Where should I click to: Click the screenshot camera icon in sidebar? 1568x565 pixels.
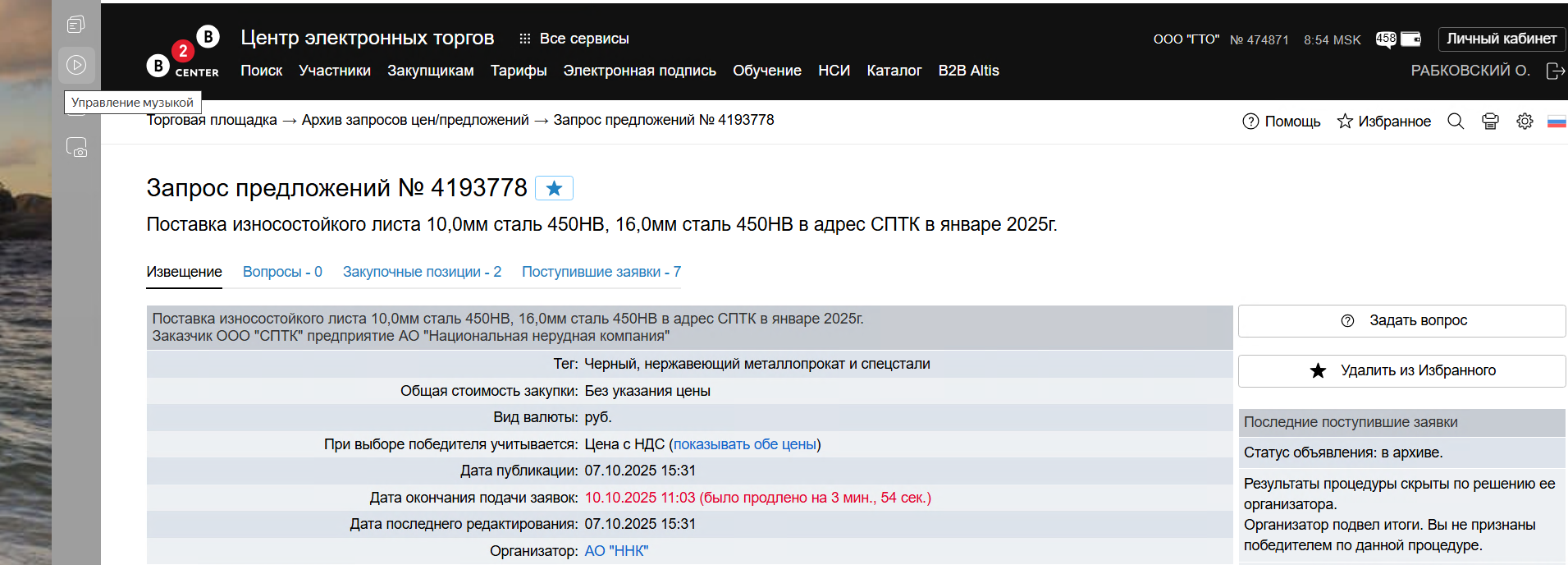point(76,148)
